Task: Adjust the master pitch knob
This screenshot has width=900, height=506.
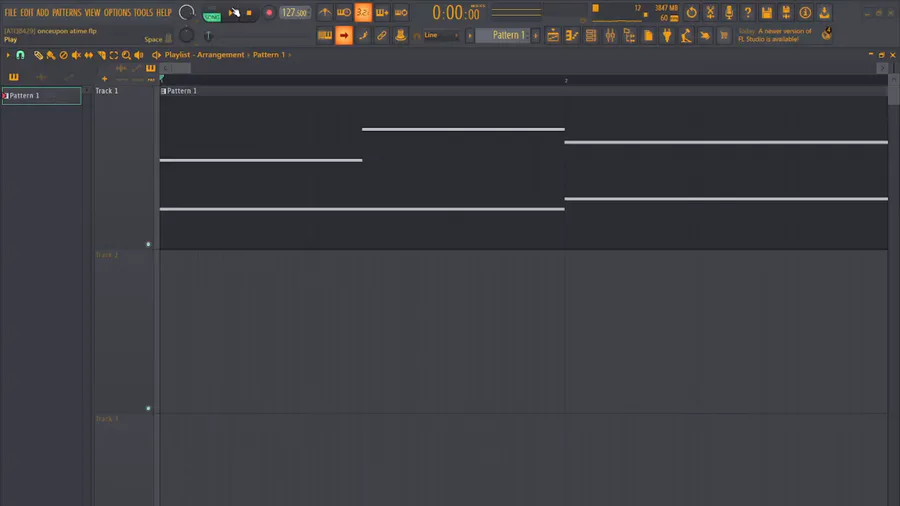Action: [x=187, y=36]
